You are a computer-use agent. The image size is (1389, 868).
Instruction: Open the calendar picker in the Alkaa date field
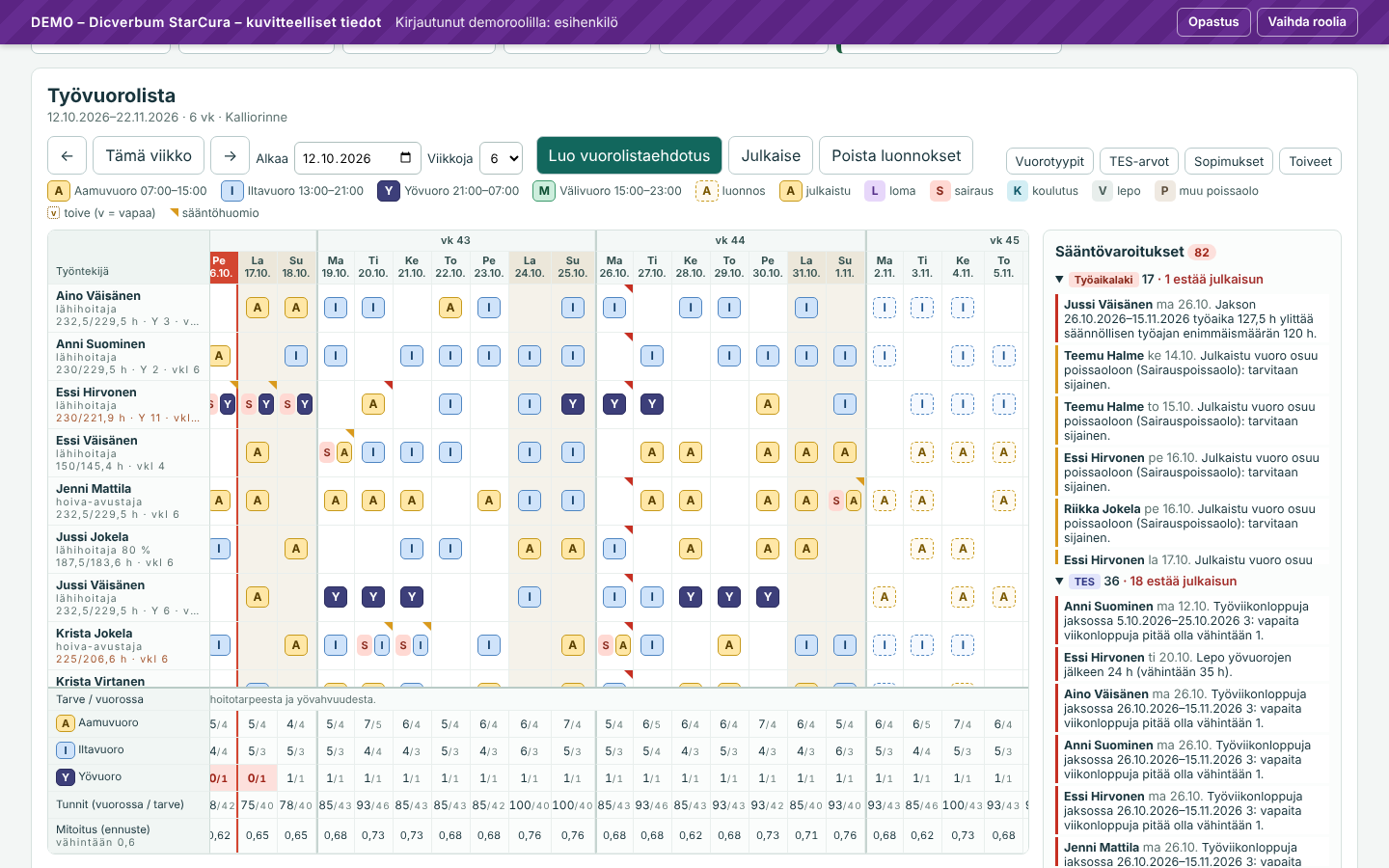(405, 158)
